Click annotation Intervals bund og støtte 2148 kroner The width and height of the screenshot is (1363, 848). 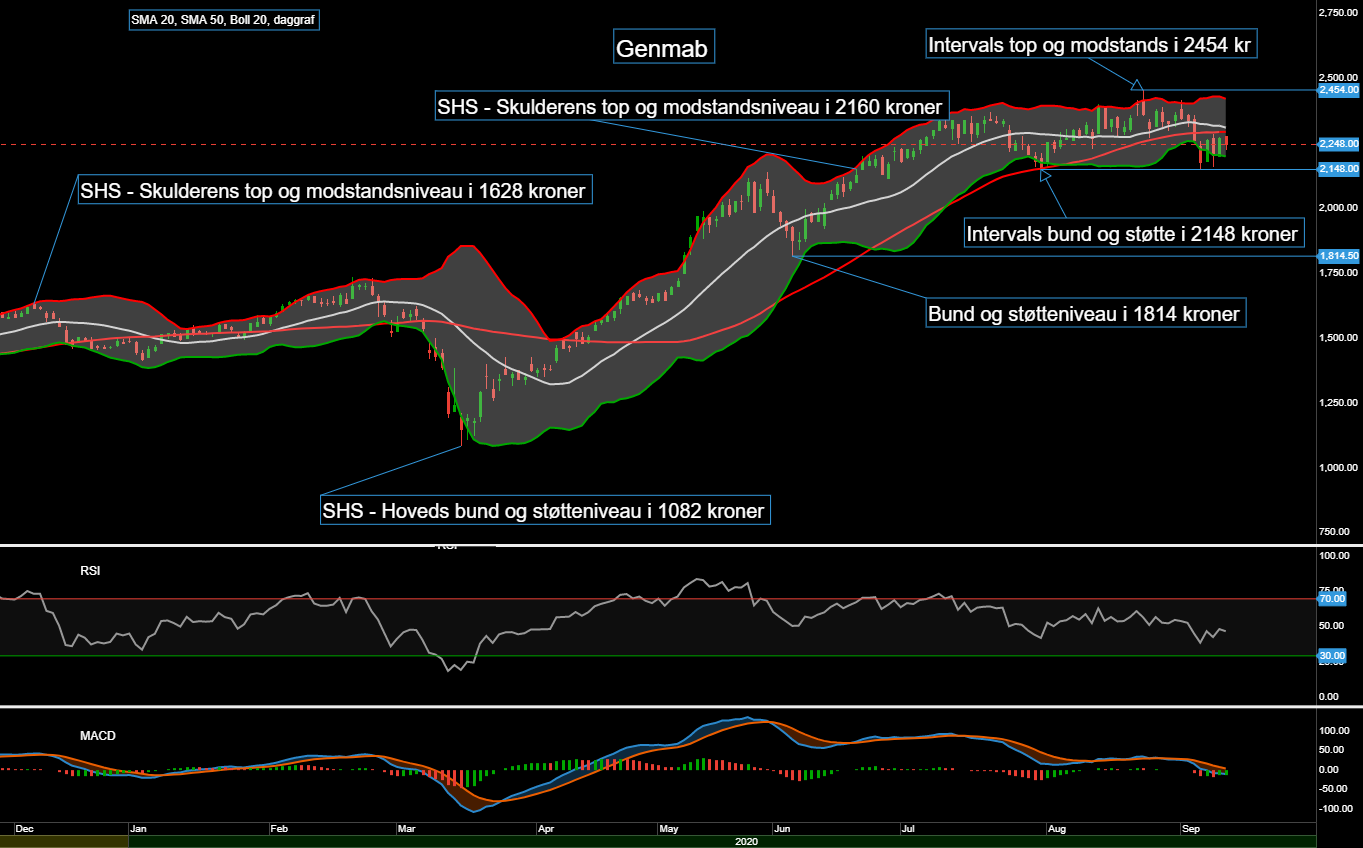point(1134,234)
